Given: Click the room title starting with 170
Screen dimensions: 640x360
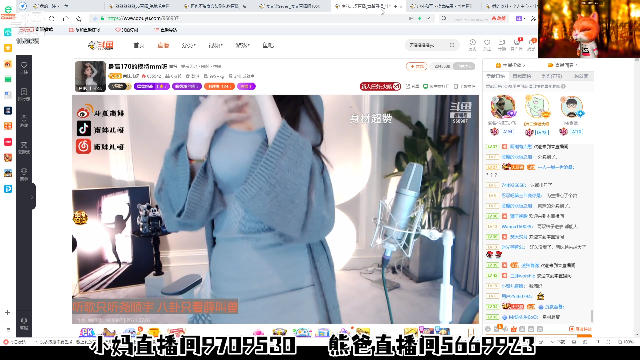Looking at the screenshot, I should click(x=138, y=66).
